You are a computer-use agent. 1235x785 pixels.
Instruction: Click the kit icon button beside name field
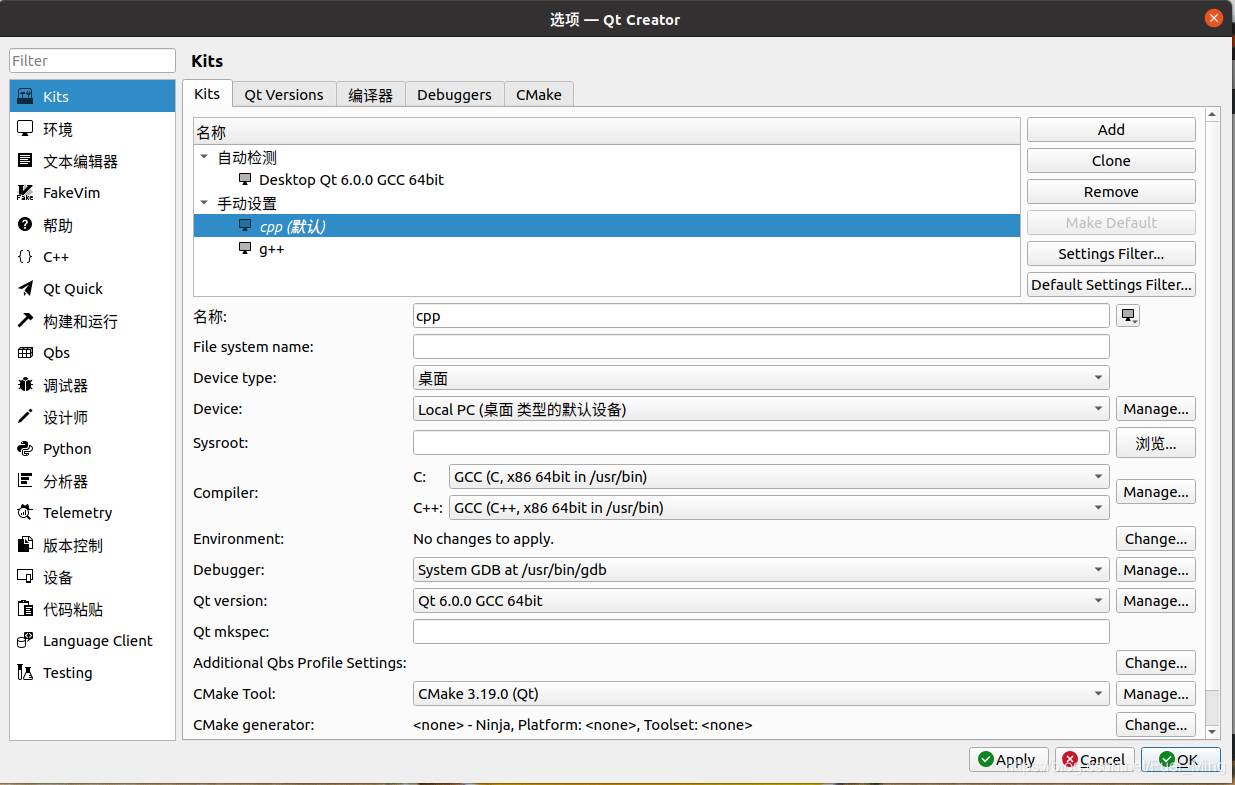coord(1128,316)
